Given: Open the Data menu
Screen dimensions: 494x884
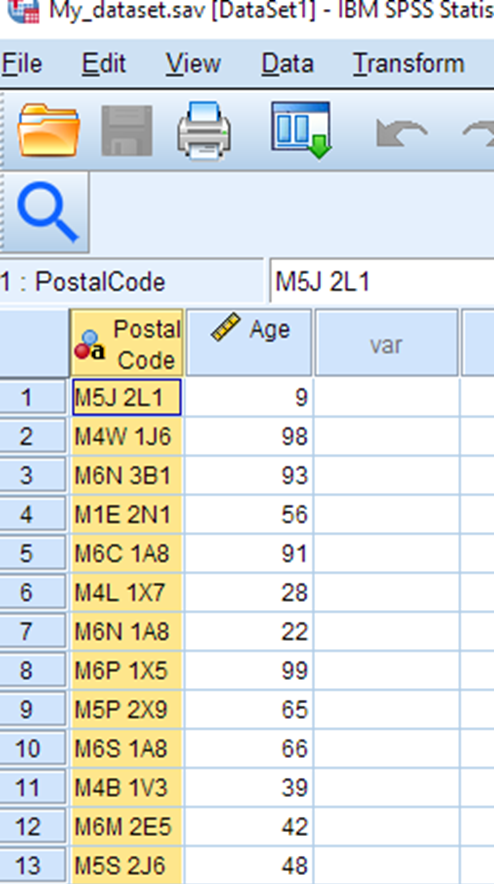Looking at the screenshot, I should coord(288,63).
